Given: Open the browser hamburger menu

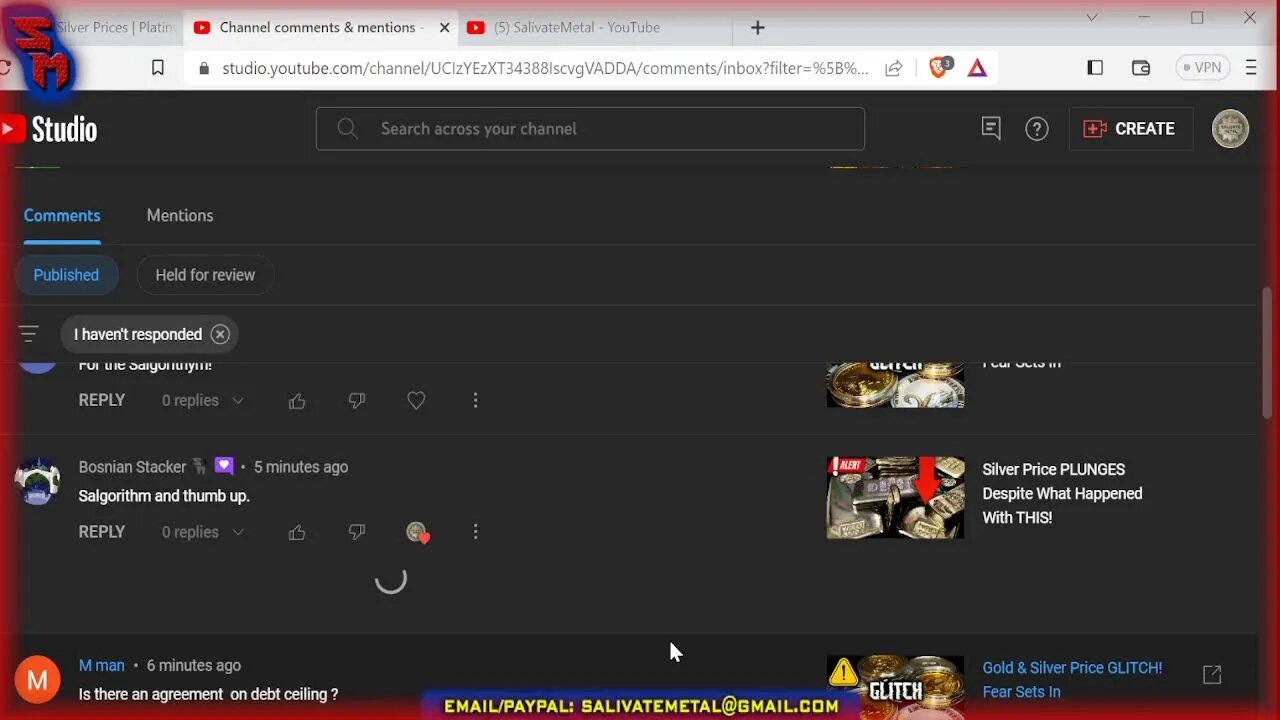Looking at the screenshot, I should pos(1251,68).
